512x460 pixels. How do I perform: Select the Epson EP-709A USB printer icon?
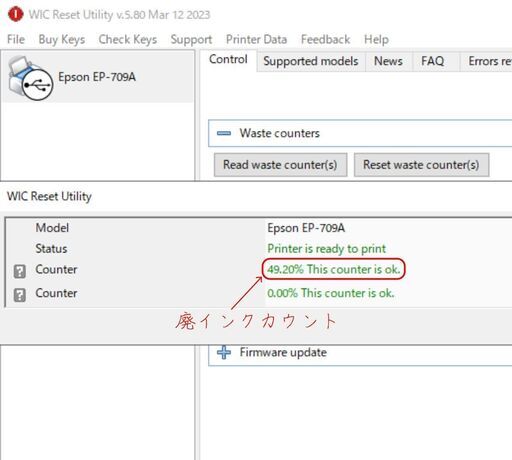tap(30, 78)
